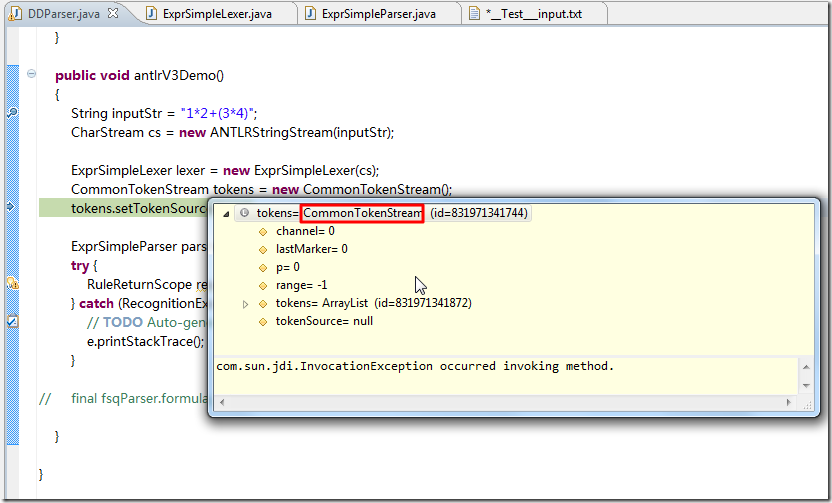This screenshot has width=832, height=503.
Task: Select the p= 0 field row
Action: tap(288, 267)
